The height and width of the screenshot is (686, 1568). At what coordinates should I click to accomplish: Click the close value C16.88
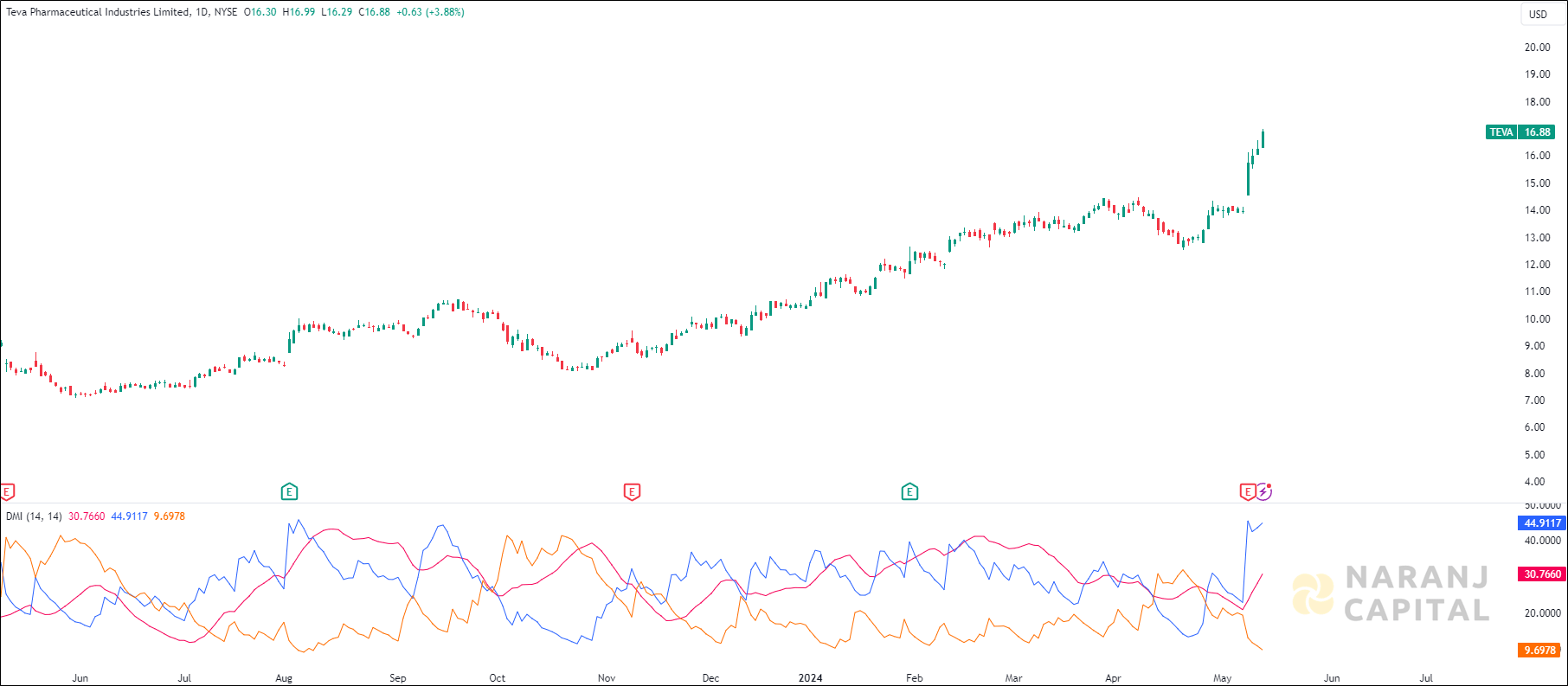(x=375, y=12)
